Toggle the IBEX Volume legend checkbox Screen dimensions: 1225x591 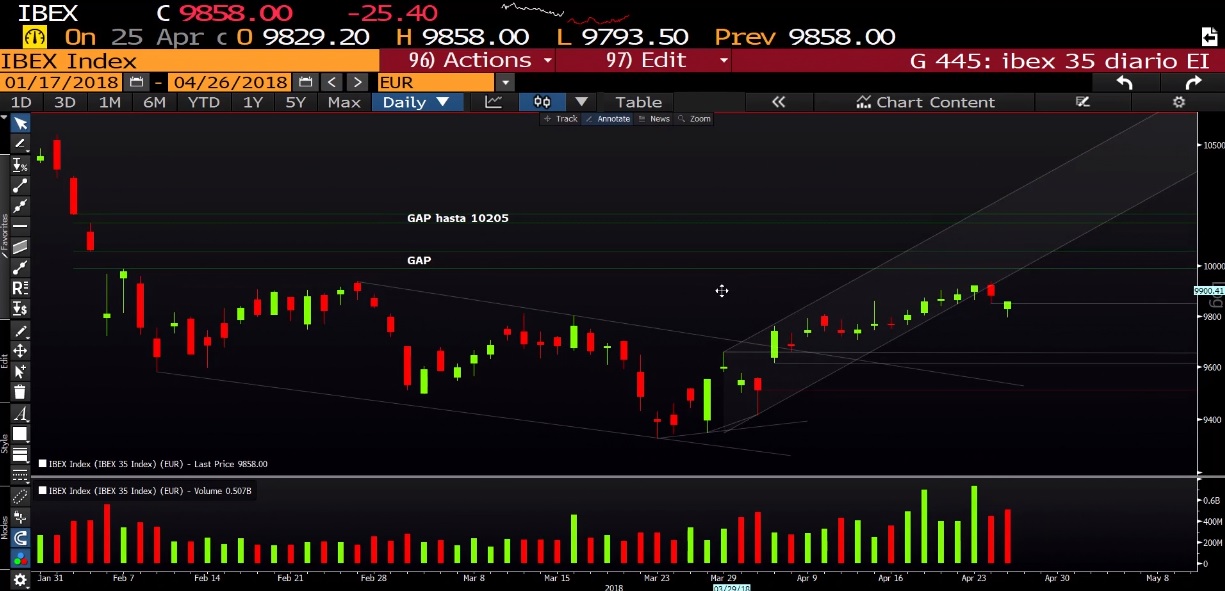pyautogui.click(x=42, y=491)
